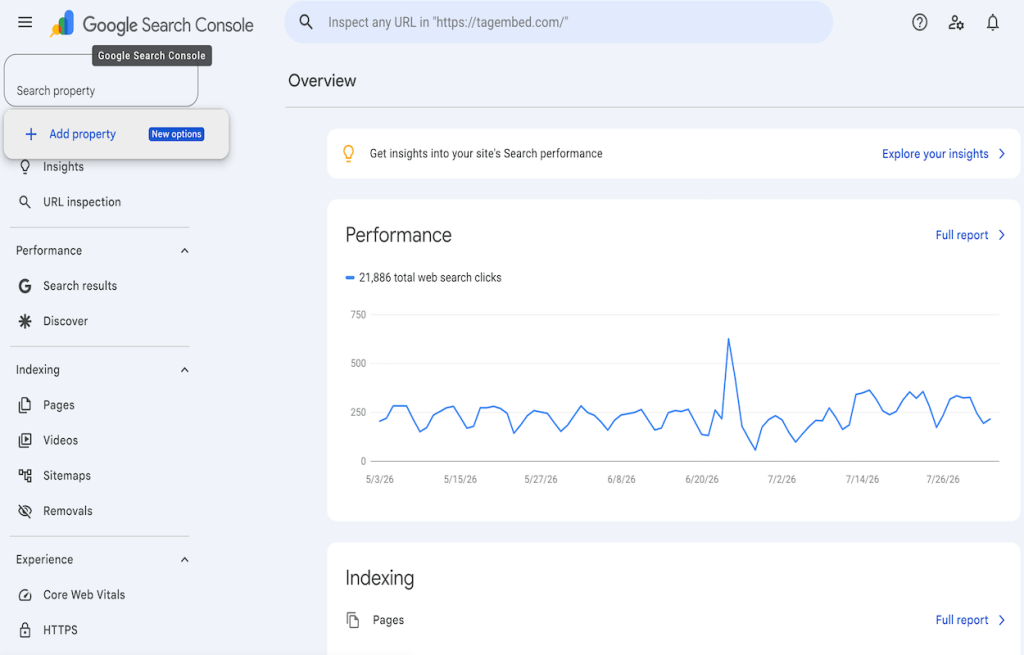The width and height of the screenshot is (1024, 655).
Task: Open the notifications bell
Action: click(993, 23)
